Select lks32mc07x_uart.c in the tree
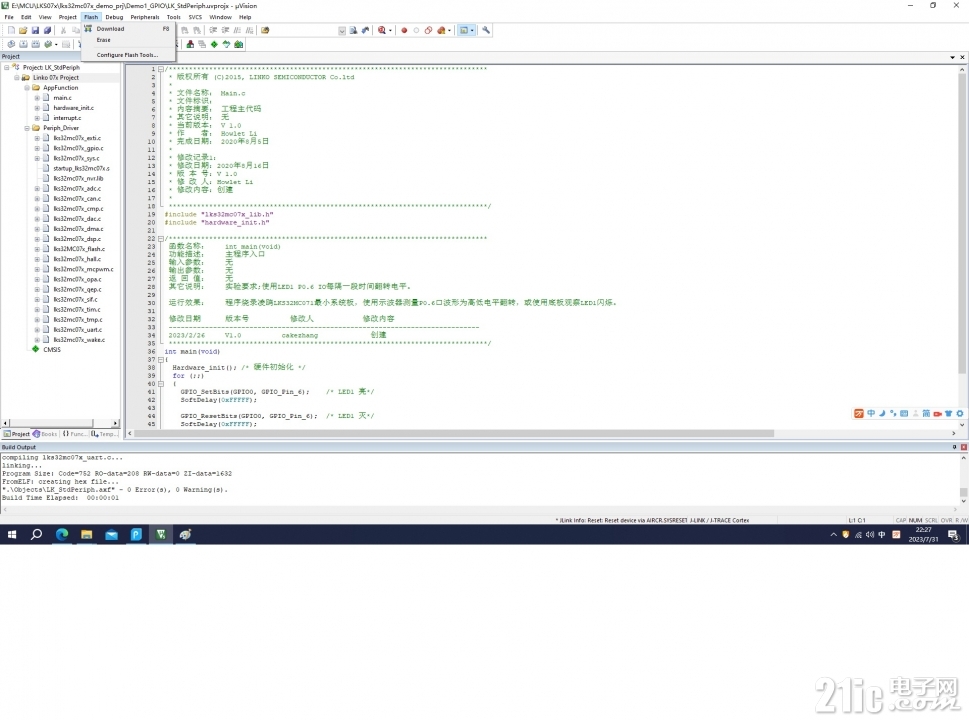This screenshot has width=969, height=720. click(x=78, y=330)
